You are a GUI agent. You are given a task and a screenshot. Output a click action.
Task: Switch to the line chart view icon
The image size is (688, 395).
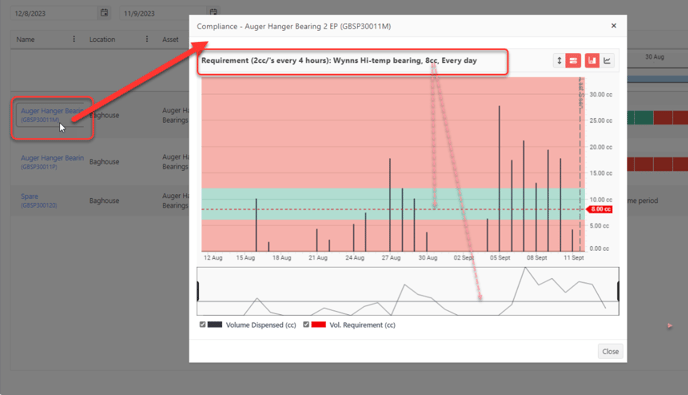607,61
